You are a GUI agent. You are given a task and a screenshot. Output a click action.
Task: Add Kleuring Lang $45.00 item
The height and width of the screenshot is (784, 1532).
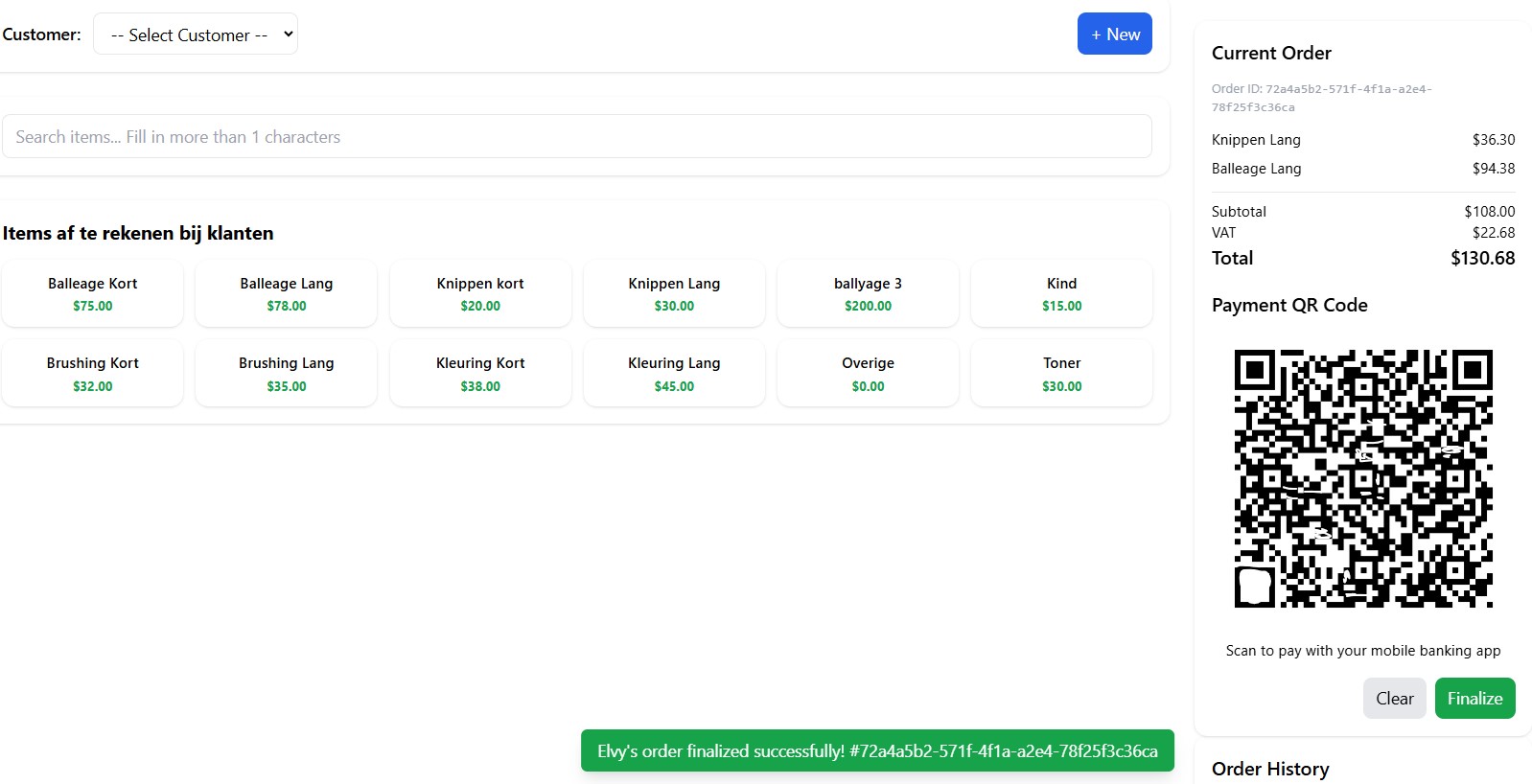click(x=674, y=374)
